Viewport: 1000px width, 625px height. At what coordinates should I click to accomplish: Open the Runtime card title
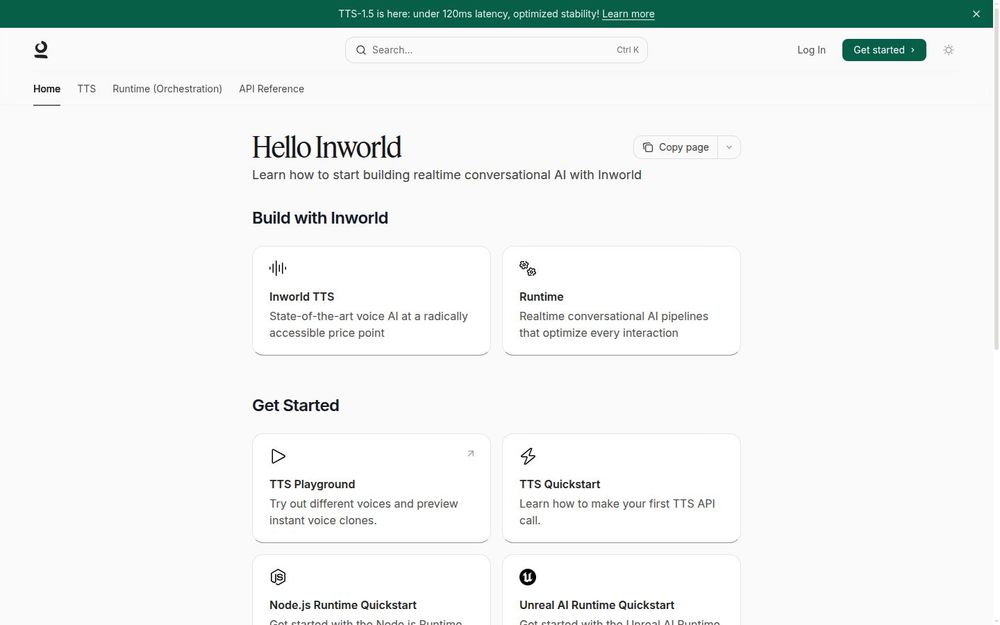pyautogui.click(x=541, y=297)
